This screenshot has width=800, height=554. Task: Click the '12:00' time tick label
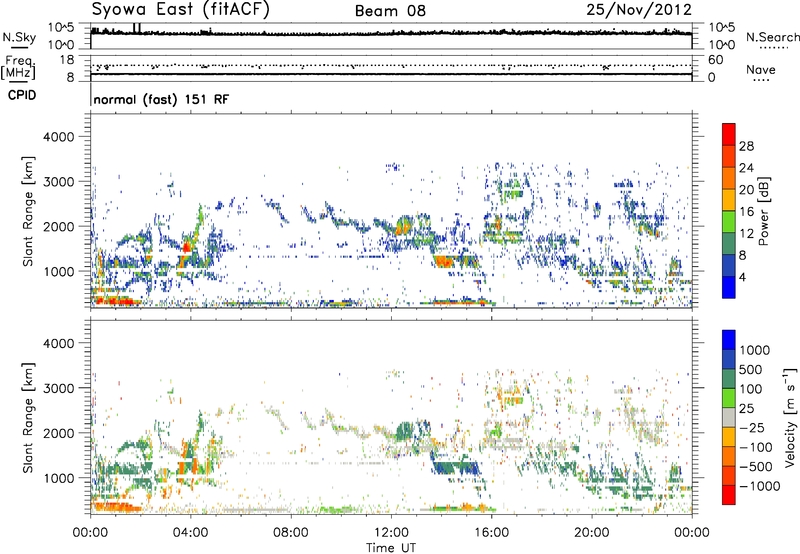click(x=391, y=533)
